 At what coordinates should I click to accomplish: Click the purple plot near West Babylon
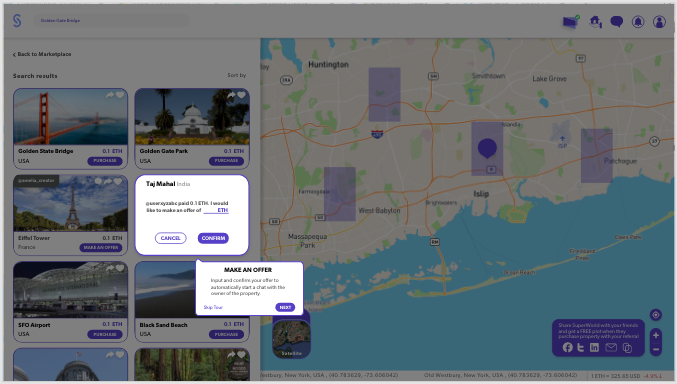[x=340, y=194]
